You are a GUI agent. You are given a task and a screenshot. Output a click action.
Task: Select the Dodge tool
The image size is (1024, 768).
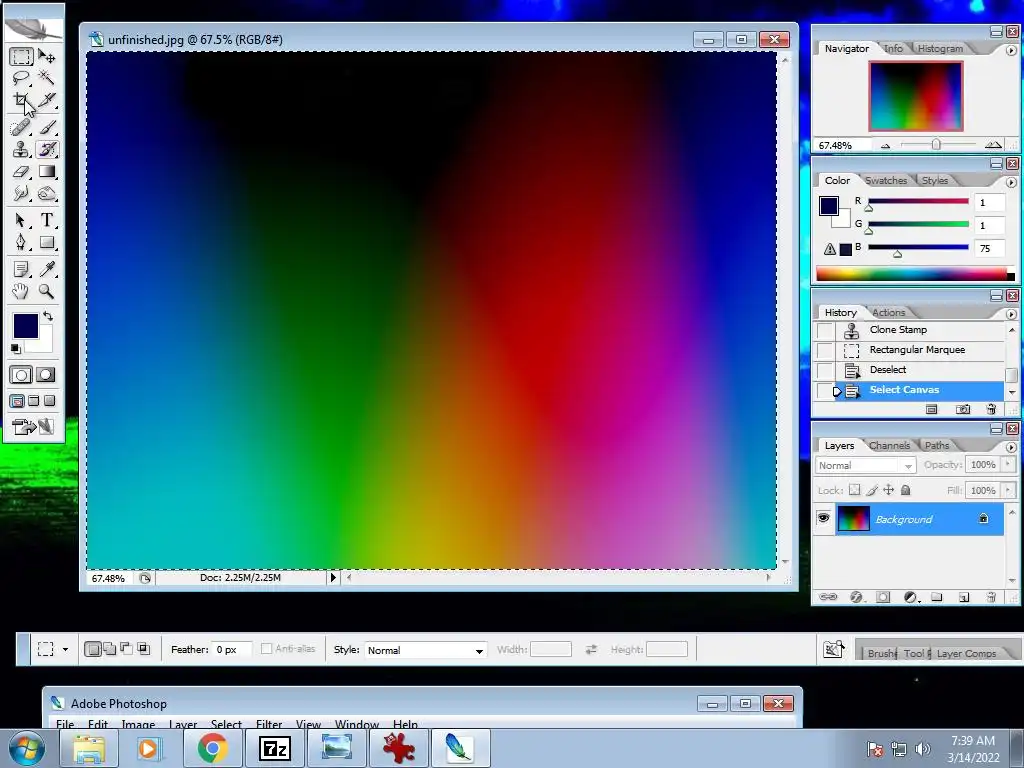[x=46, y=194]
